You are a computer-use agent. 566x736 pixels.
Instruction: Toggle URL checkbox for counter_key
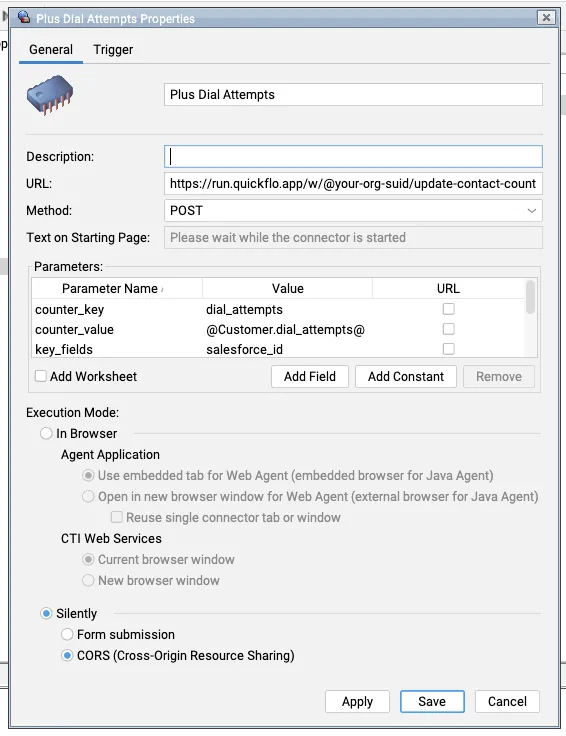(x=449, y=309)
